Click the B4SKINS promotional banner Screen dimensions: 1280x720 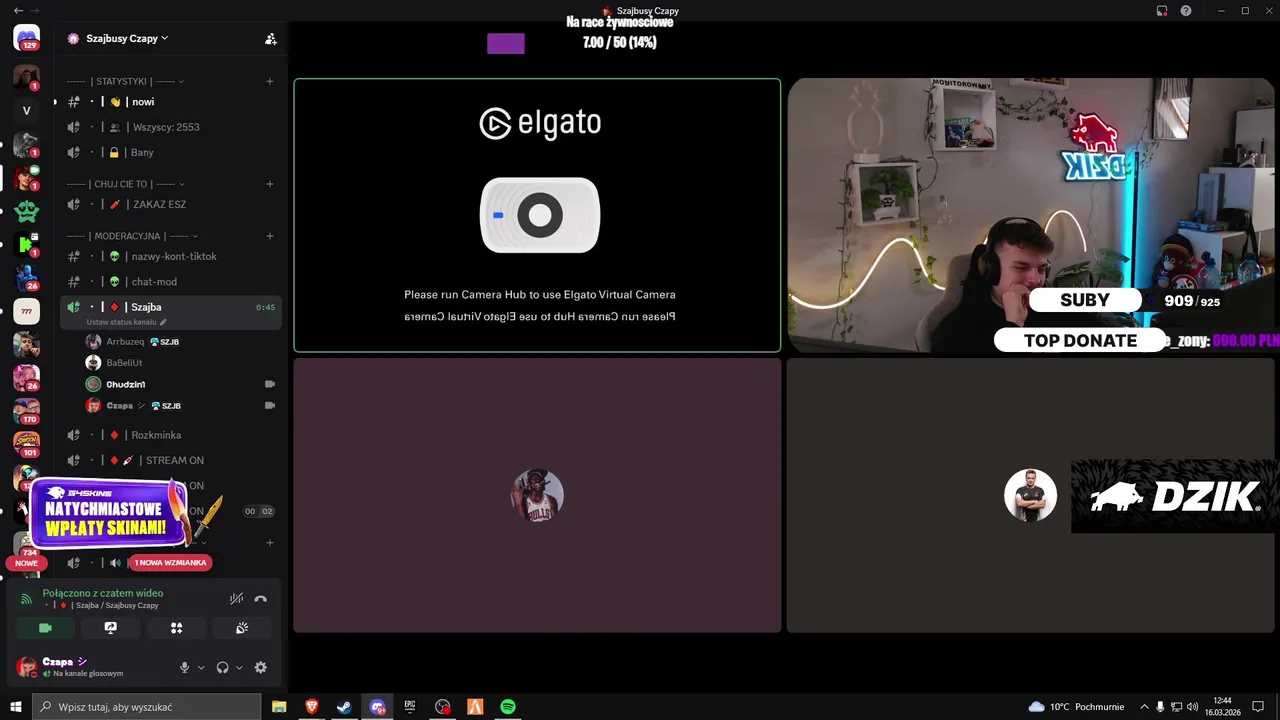[x=108, y=513]
